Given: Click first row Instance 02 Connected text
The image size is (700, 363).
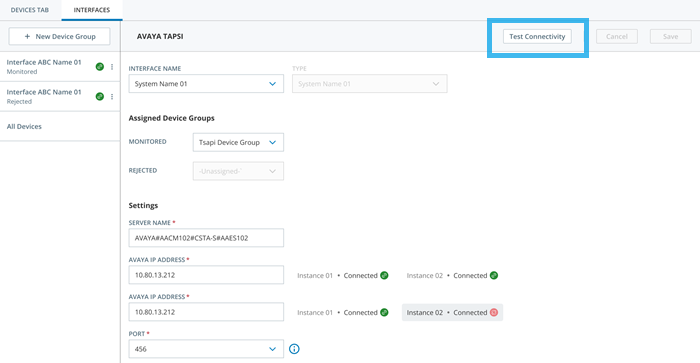Looking at the screenshot, I should (x=447, y=275).
